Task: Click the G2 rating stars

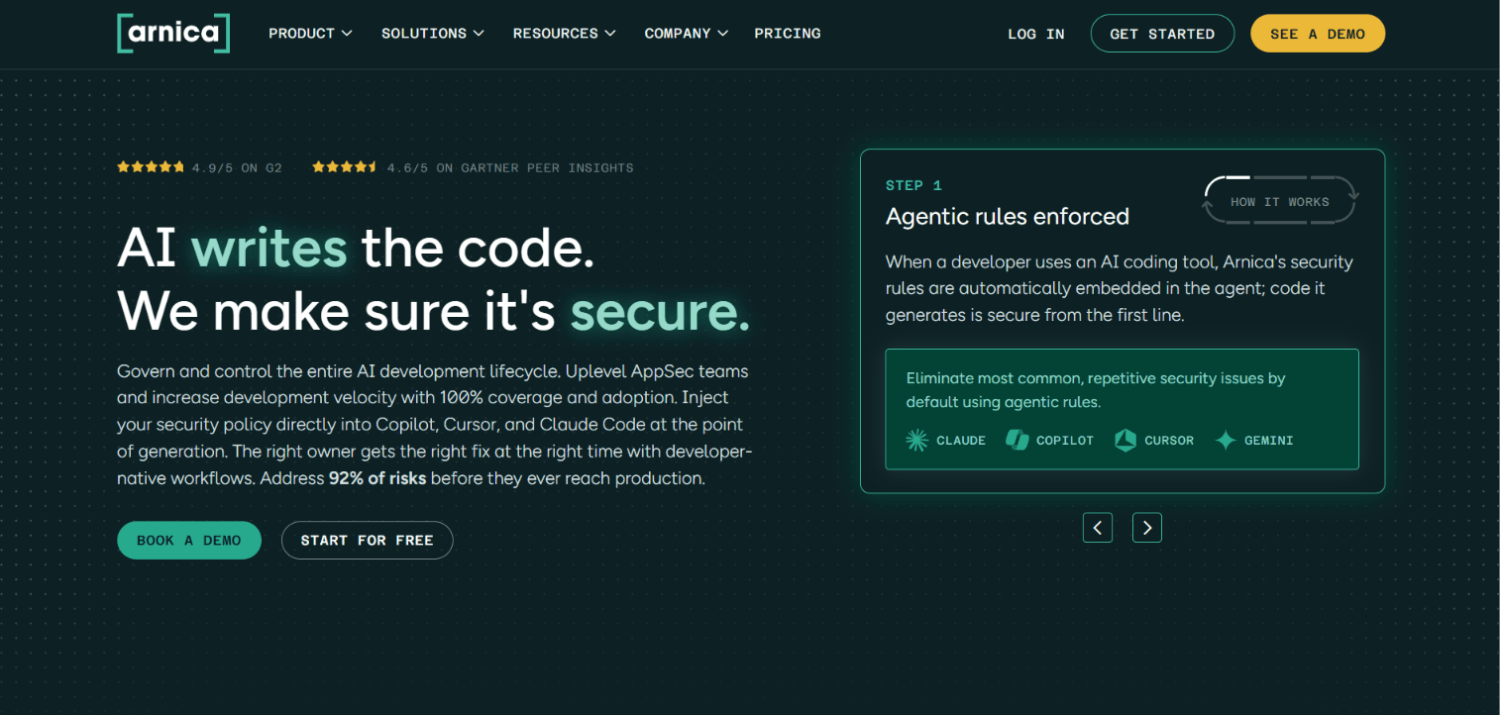Action: tap(151, 167)
